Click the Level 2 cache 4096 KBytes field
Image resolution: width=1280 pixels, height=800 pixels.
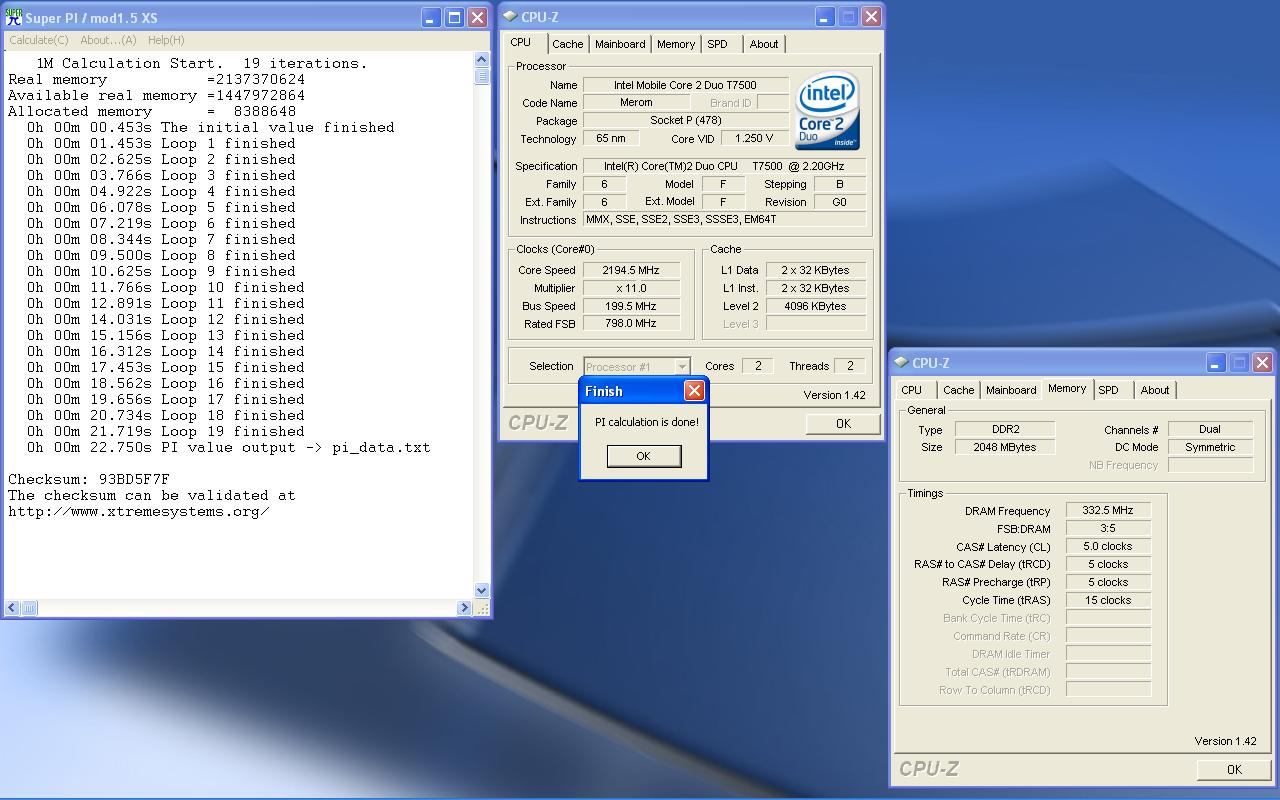pos(816,306)
